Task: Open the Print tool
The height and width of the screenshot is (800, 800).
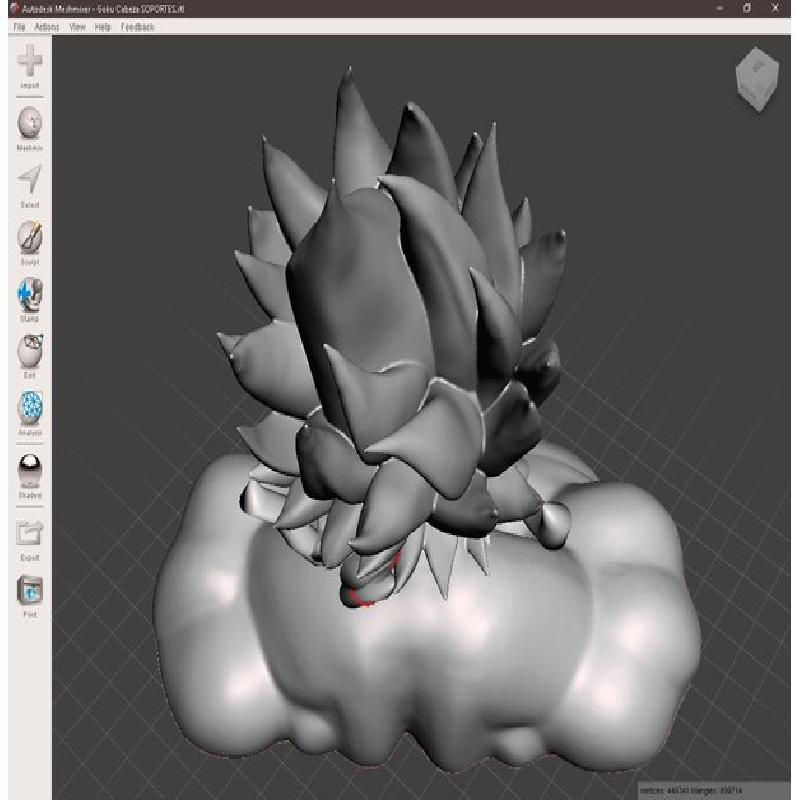Action: click(30, 596)
